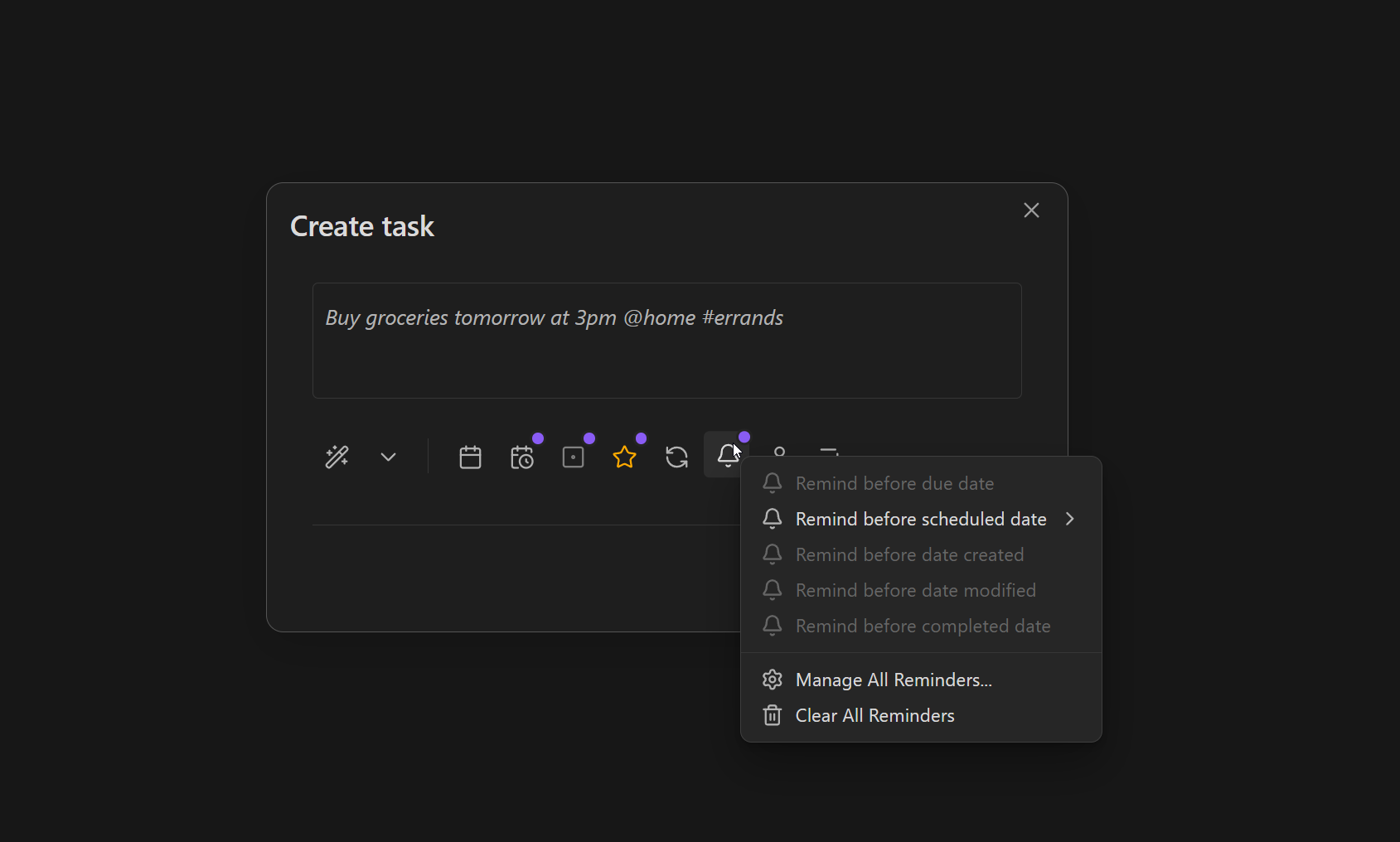The image size is (1400, 842).
Task: Click Clear All Reminders
Action: [874, 715]
